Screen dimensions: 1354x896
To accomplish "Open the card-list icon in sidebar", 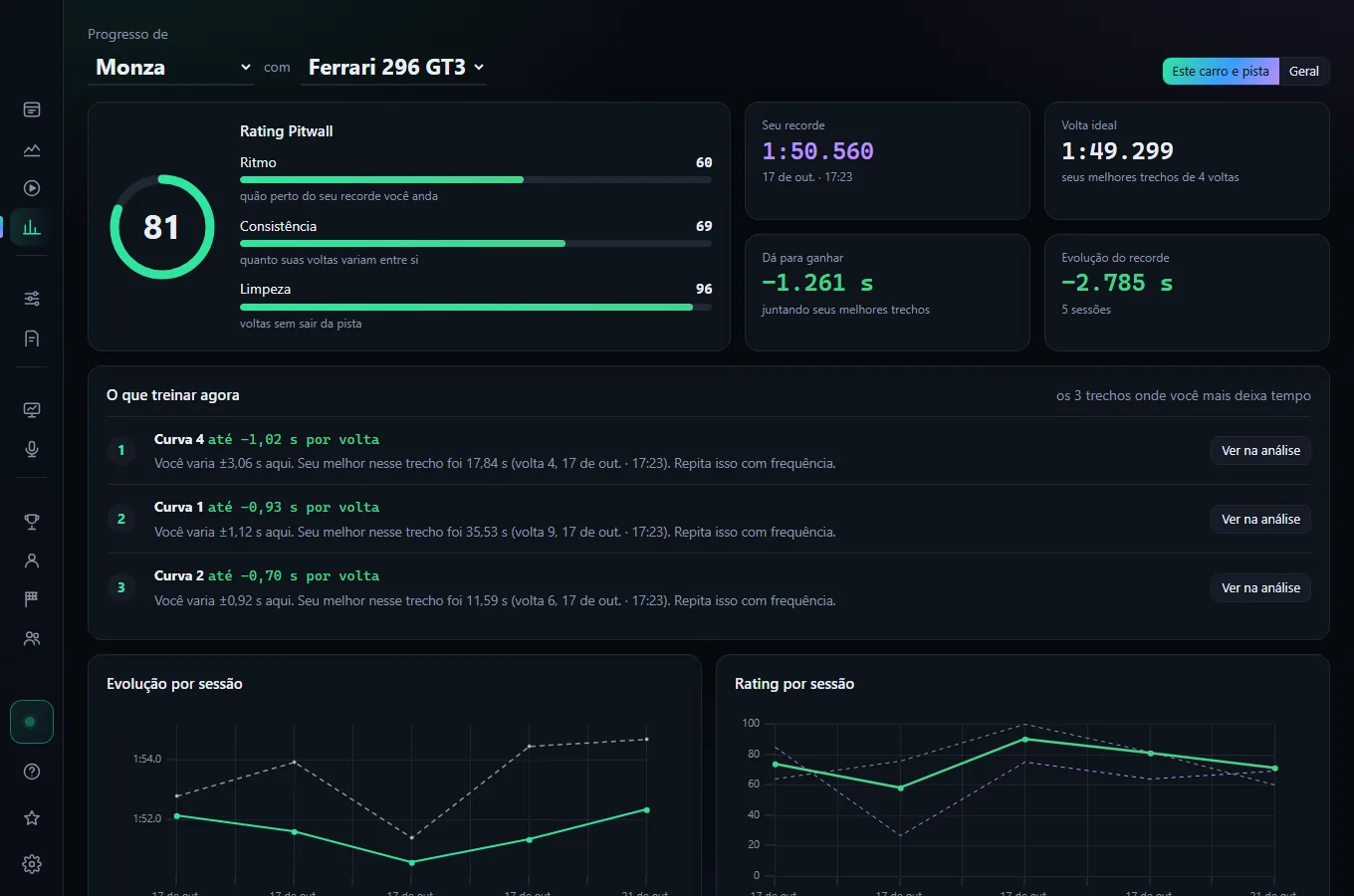I will click(32, 110).
